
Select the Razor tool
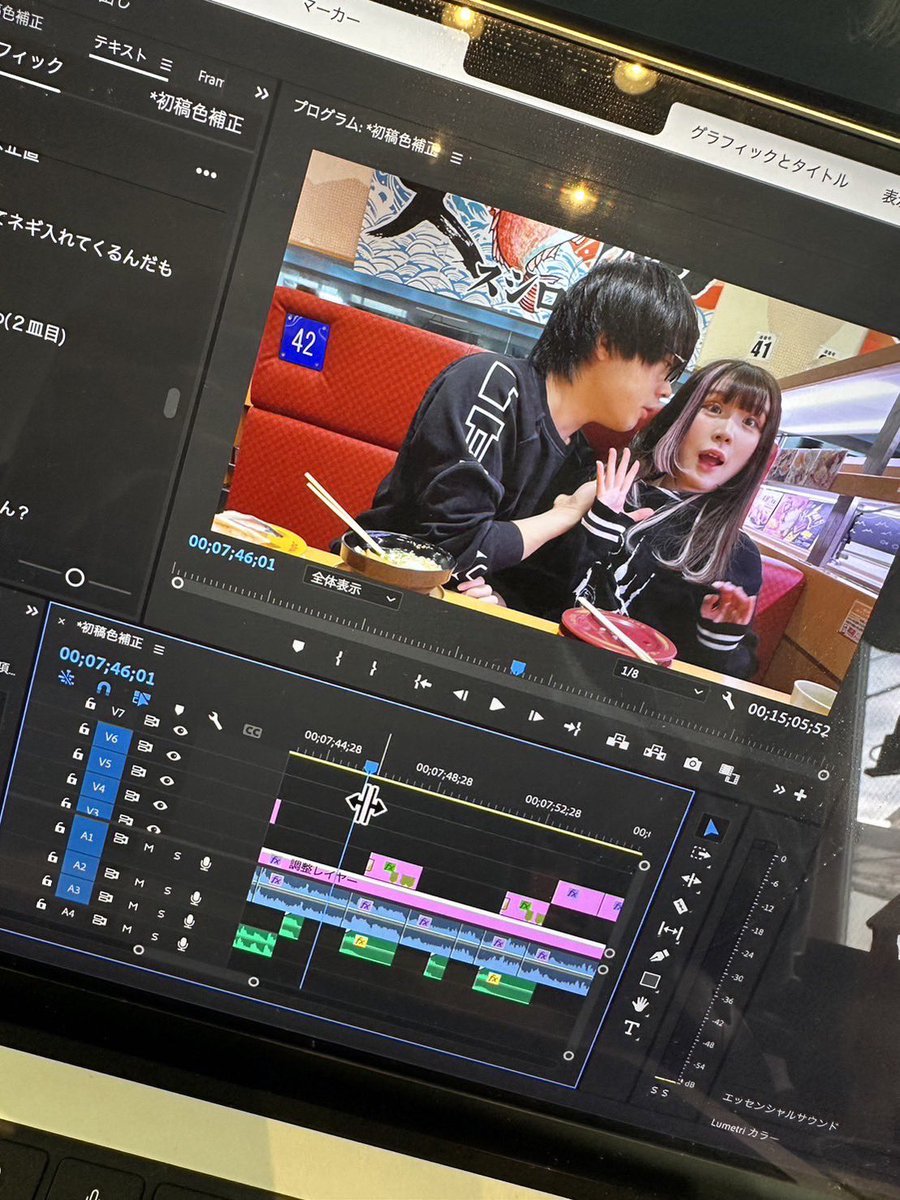[x=681, y=906]
